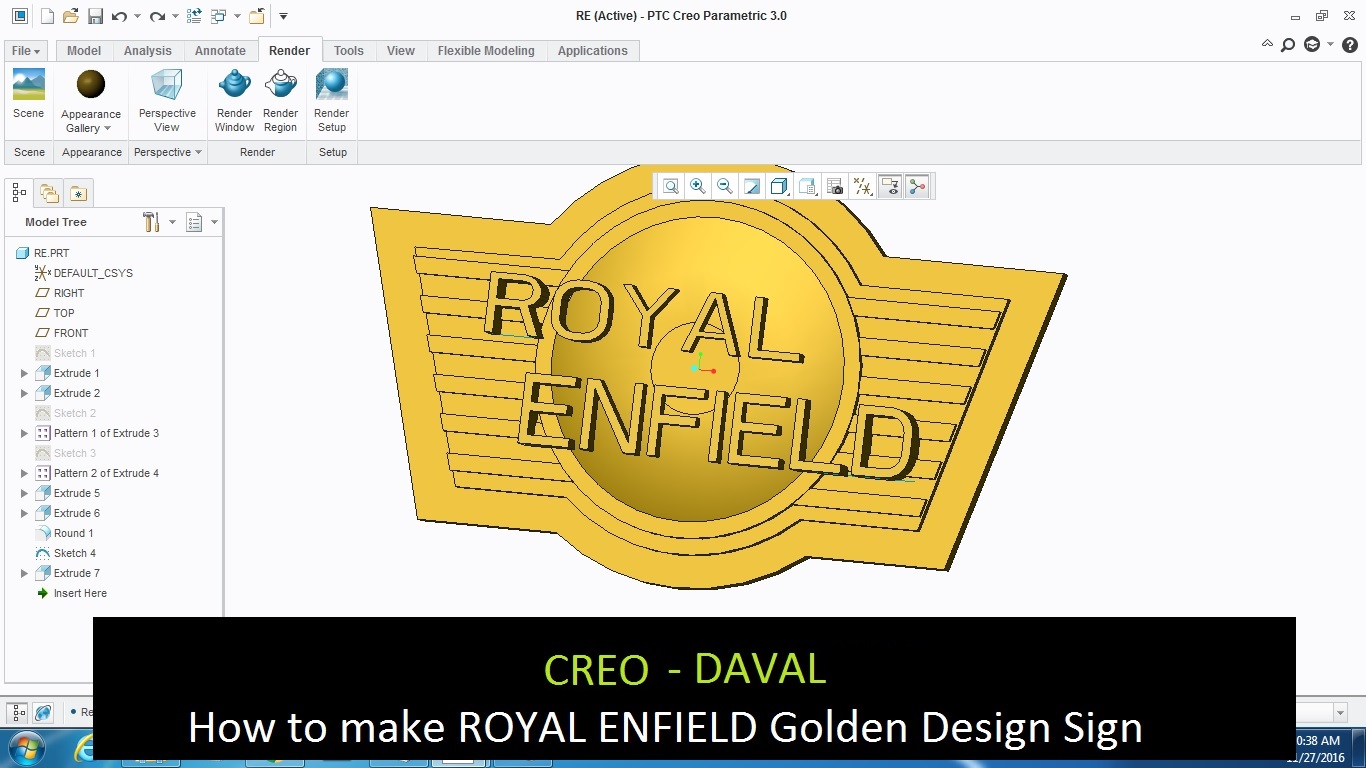1366x768 pixels.
Task: Expand the Extrude 5 tree node
Action: tap(25, 493)
